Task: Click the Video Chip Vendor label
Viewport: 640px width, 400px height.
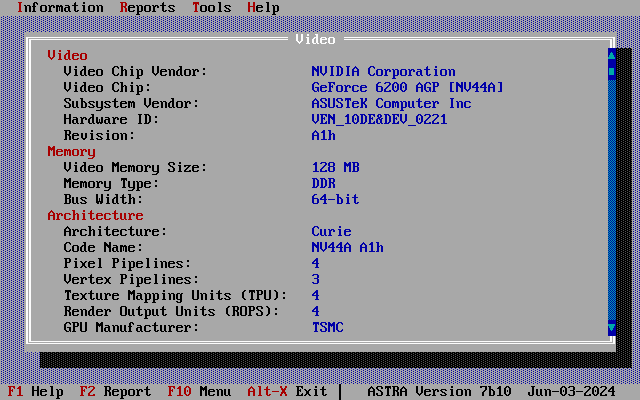Action: click(x=135, y=71)
